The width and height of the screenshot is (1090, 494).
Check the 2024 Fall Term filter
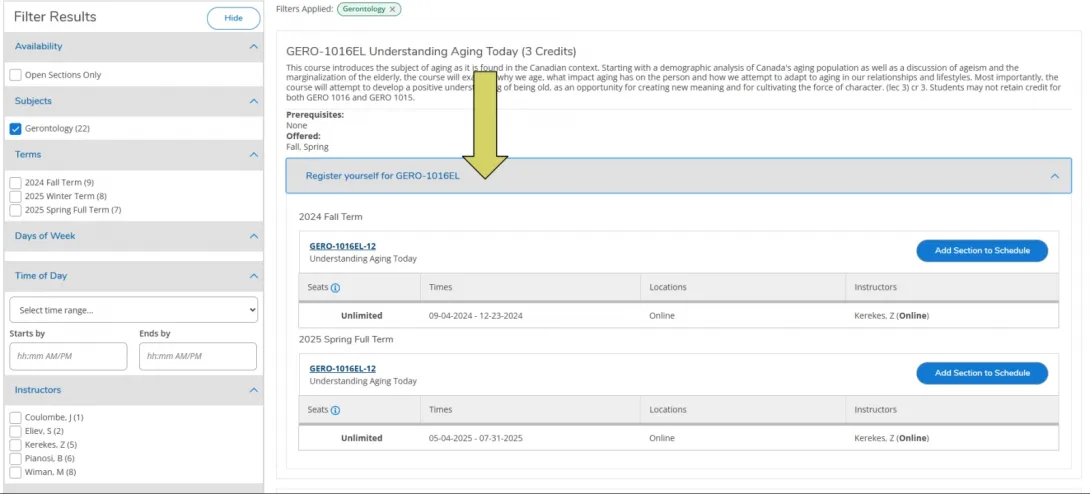click(x=15, y=182)
